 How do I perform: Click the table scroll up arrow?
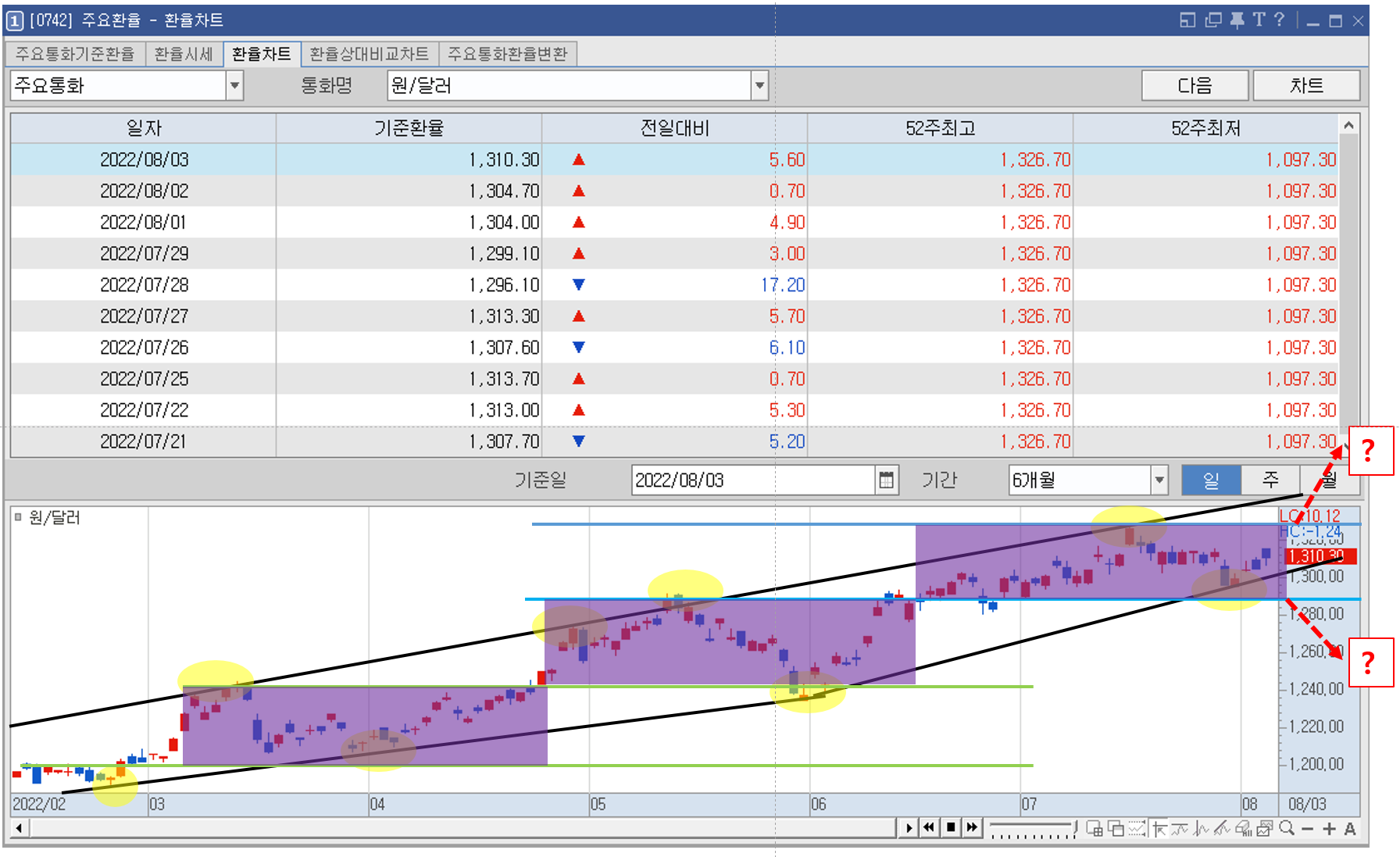(1348, 125)
